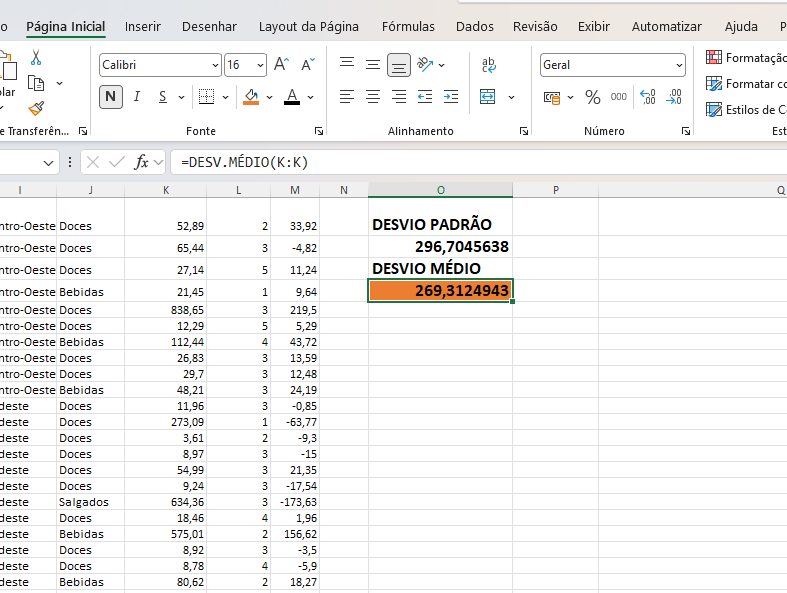Expand fill color dropdown arrow
This screenshot has height=593, width=787.
tap(270, 97)
